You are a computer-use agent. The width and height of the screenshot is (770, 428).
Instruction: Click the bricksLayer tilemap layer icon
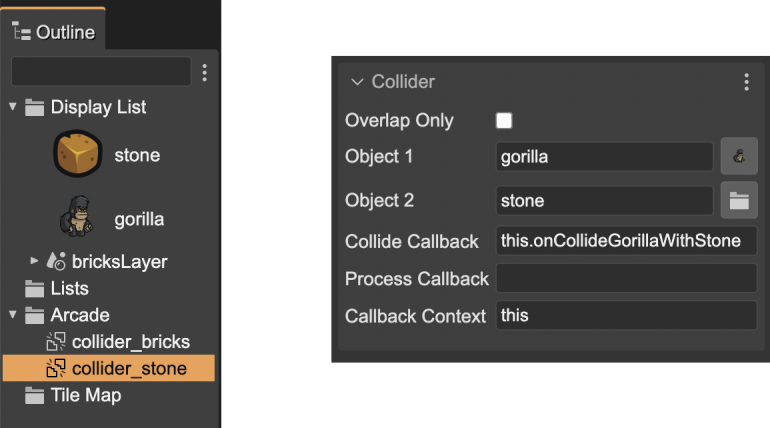pyautogui.click(x=56, y=261)
